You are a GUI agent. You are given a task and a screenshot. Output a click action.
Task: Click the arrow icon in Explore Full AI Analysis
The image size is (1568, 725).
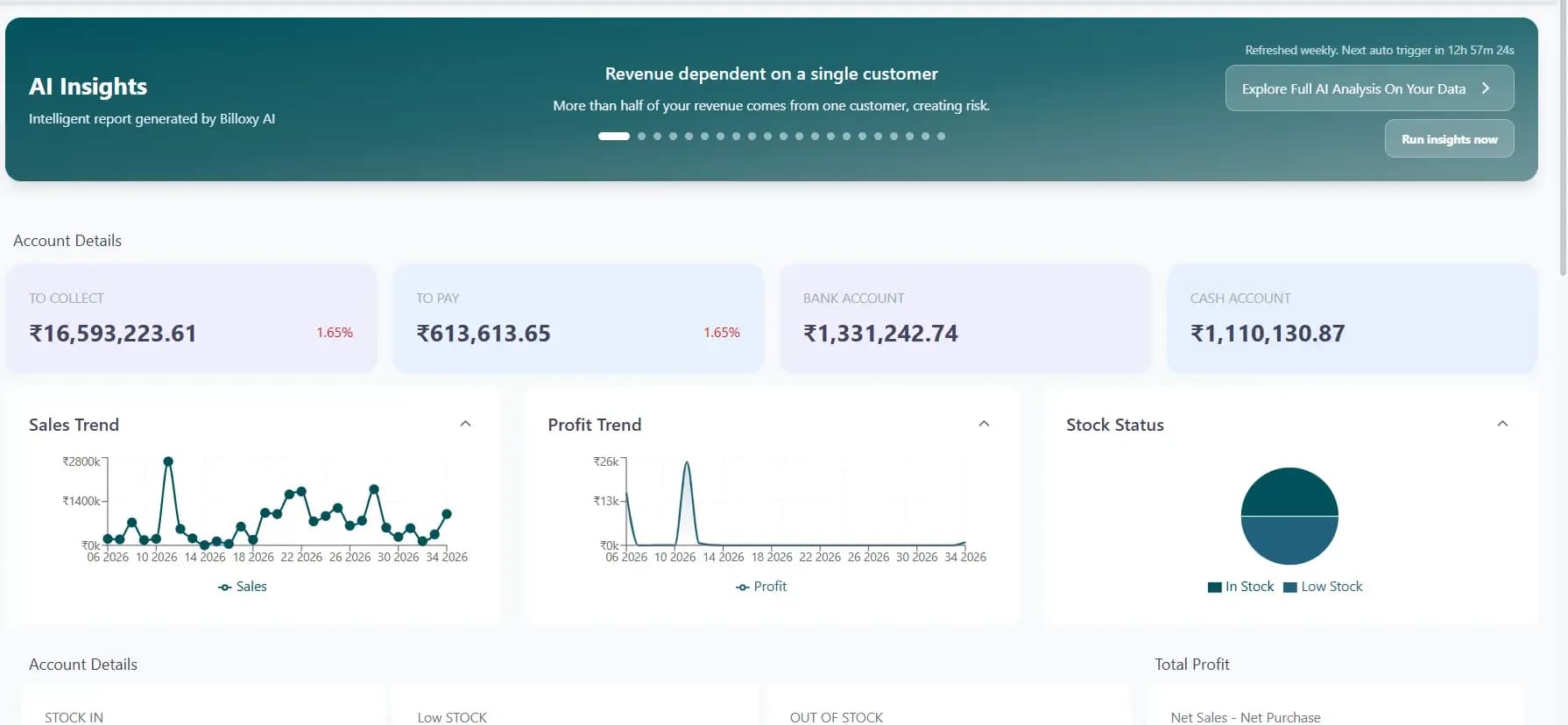(1486, 88)
